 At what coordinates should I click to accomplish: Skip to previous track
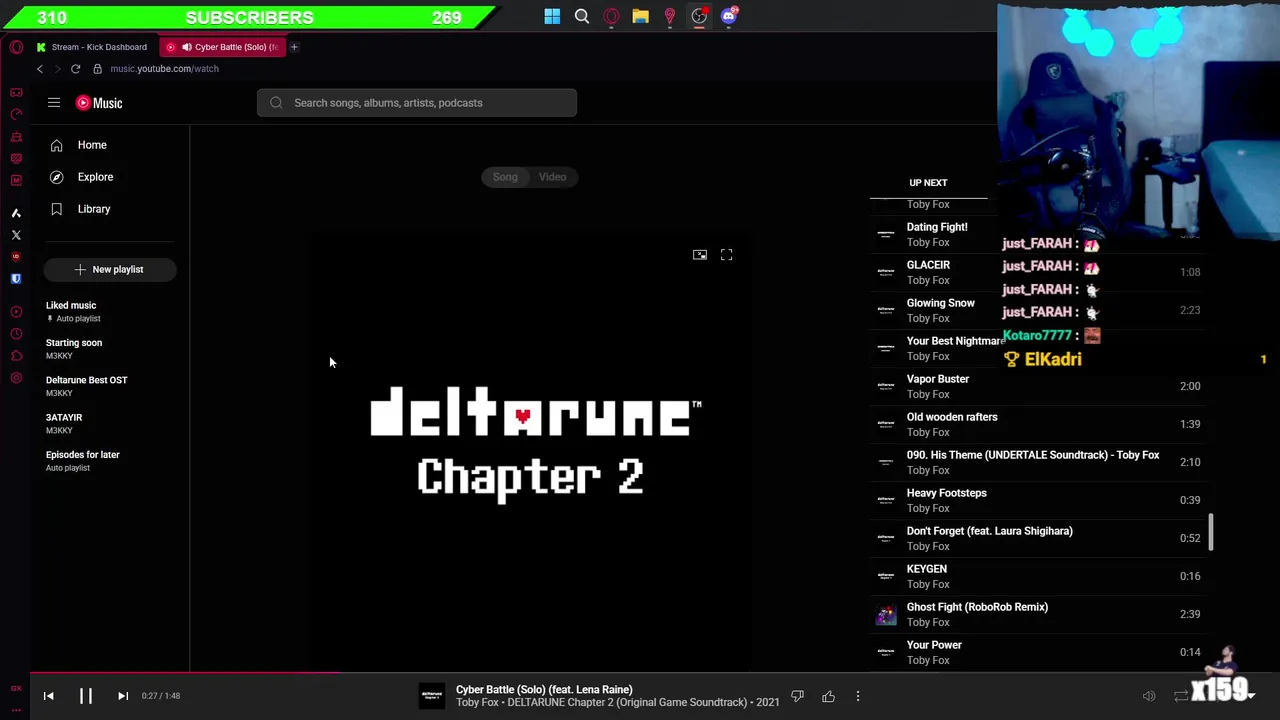coord(48,696)
